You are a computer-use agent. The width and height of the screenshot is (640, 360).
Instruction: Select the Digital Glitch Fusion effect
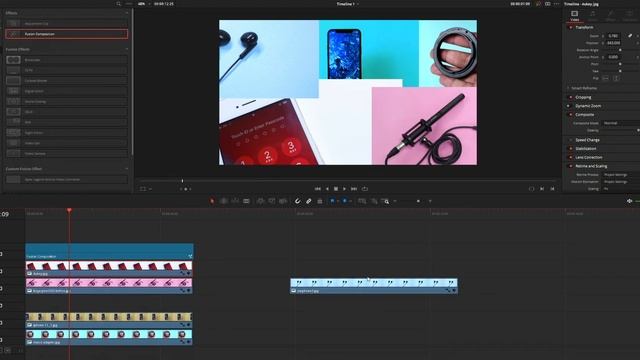[67, 91]
